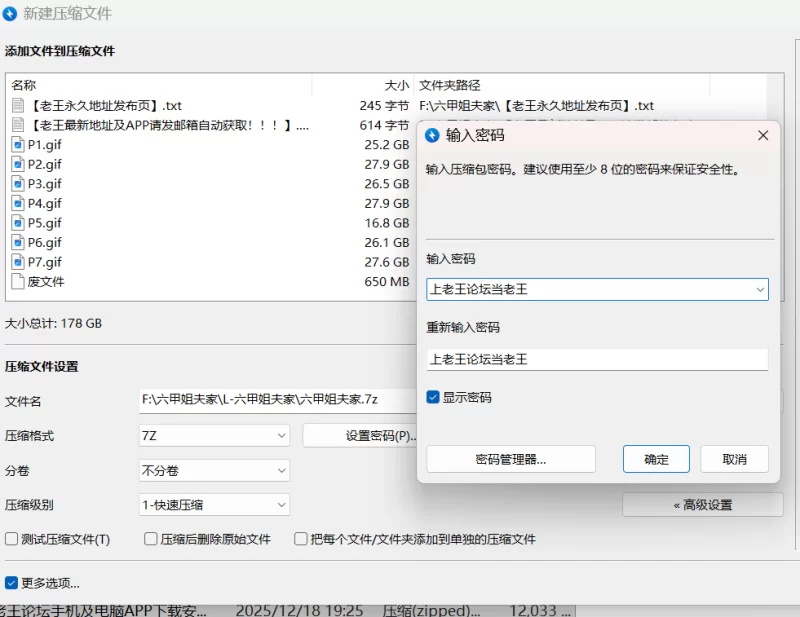Viewport: 800px width, 617px height.
Task: Click the 确定 button
Action: click(656, 459)
